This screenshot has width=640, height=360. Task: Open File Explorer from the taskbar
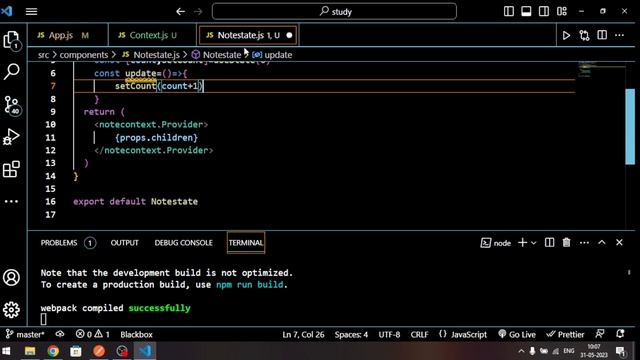coord(30,351)
